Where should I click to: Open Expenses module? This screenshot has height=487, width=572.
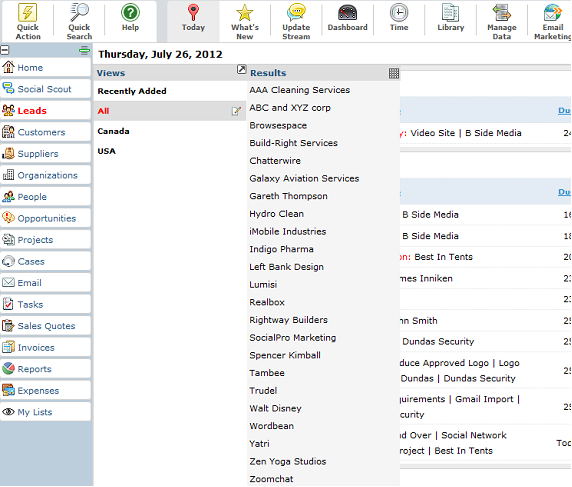click(45, 390)
